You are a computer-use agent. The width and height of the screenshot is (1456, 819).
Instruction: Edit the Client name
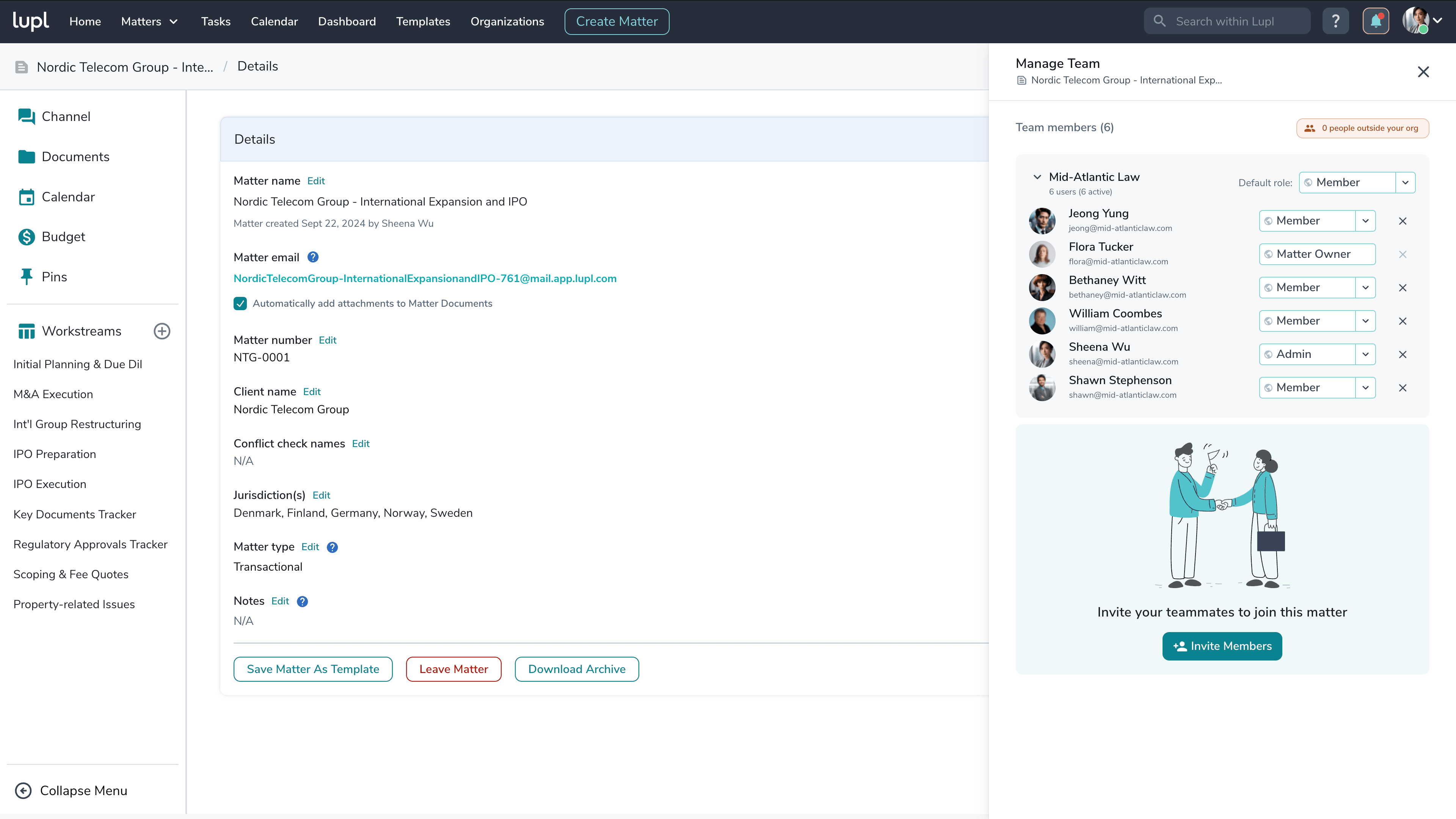[x=311, y=392]
